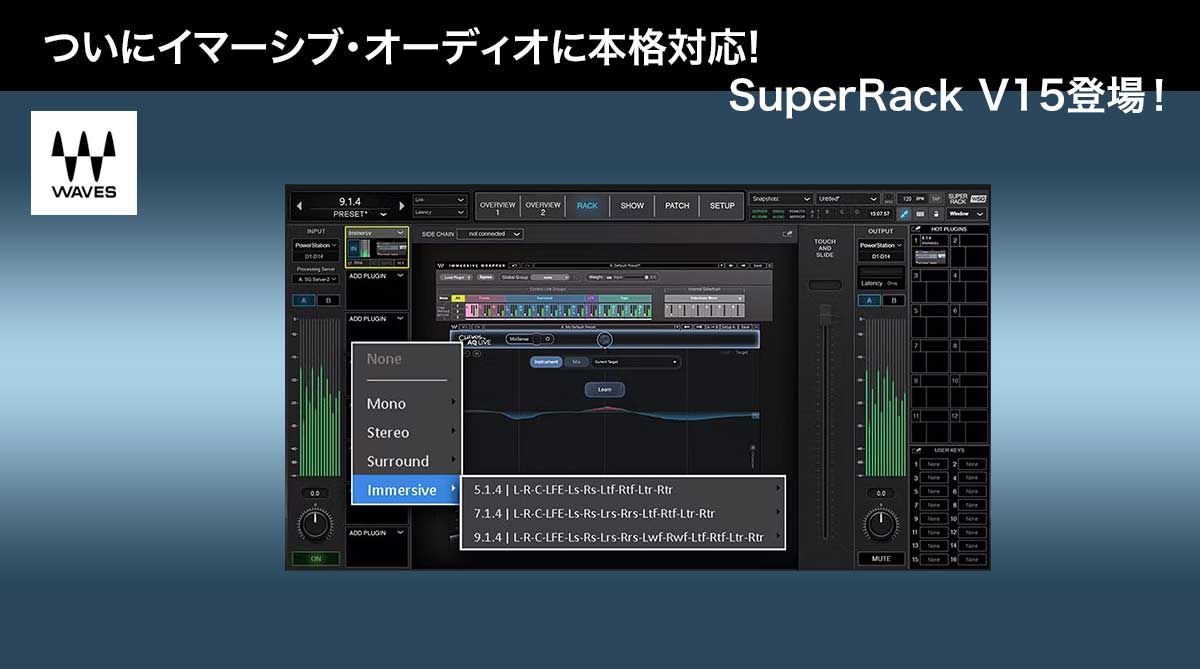Open the input PowerStation dropdown

(315, 245)
